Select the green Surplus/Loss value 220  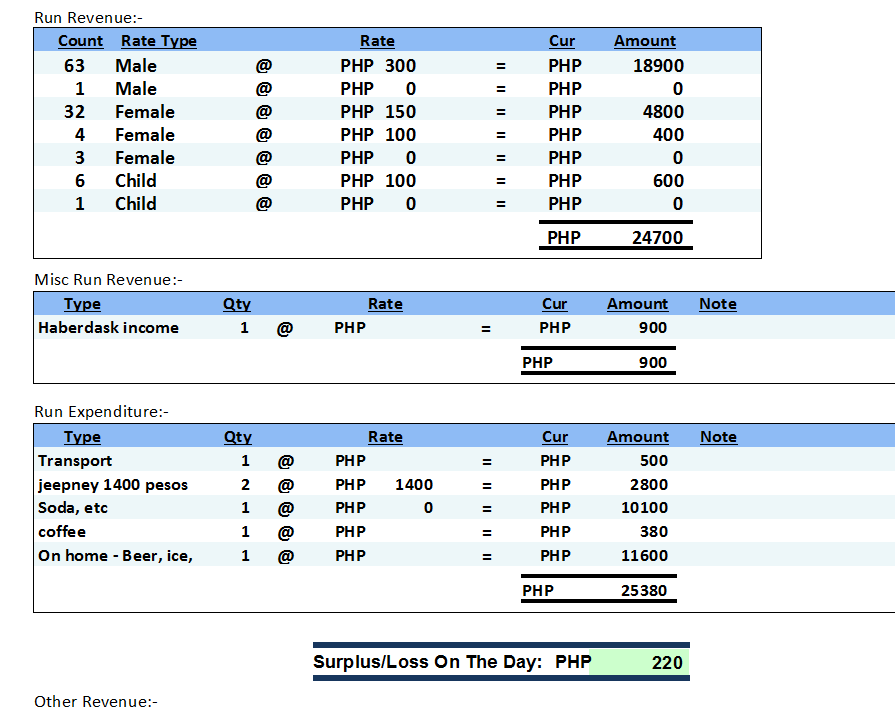click(666, 662)
